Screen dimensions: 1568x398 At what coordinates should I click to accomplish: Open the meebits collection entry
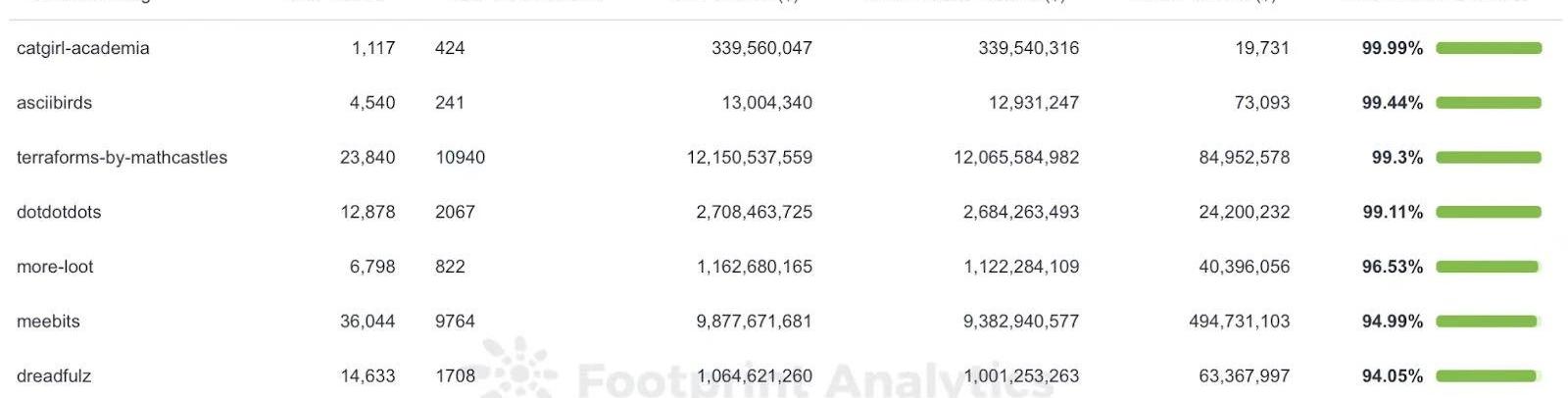[x=48, y=322]
